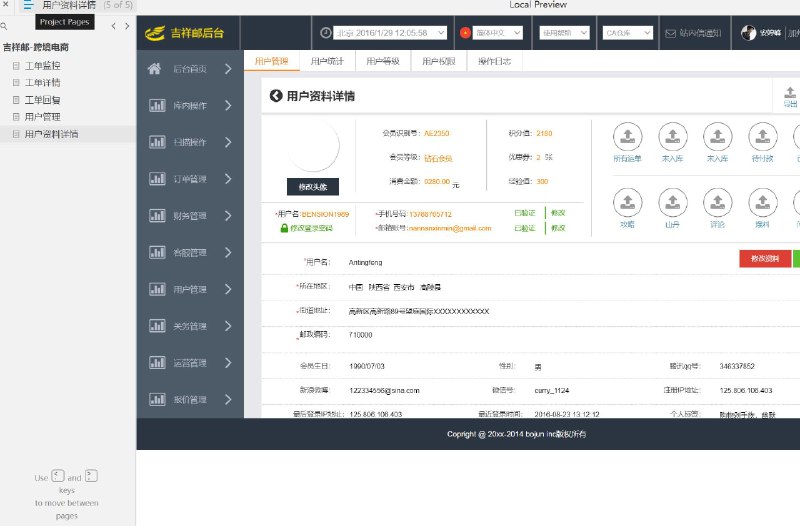Viewport: 800px width, 526px height.
Task: Expand 后台首页 with its chevron
Action: click(228, 68)
